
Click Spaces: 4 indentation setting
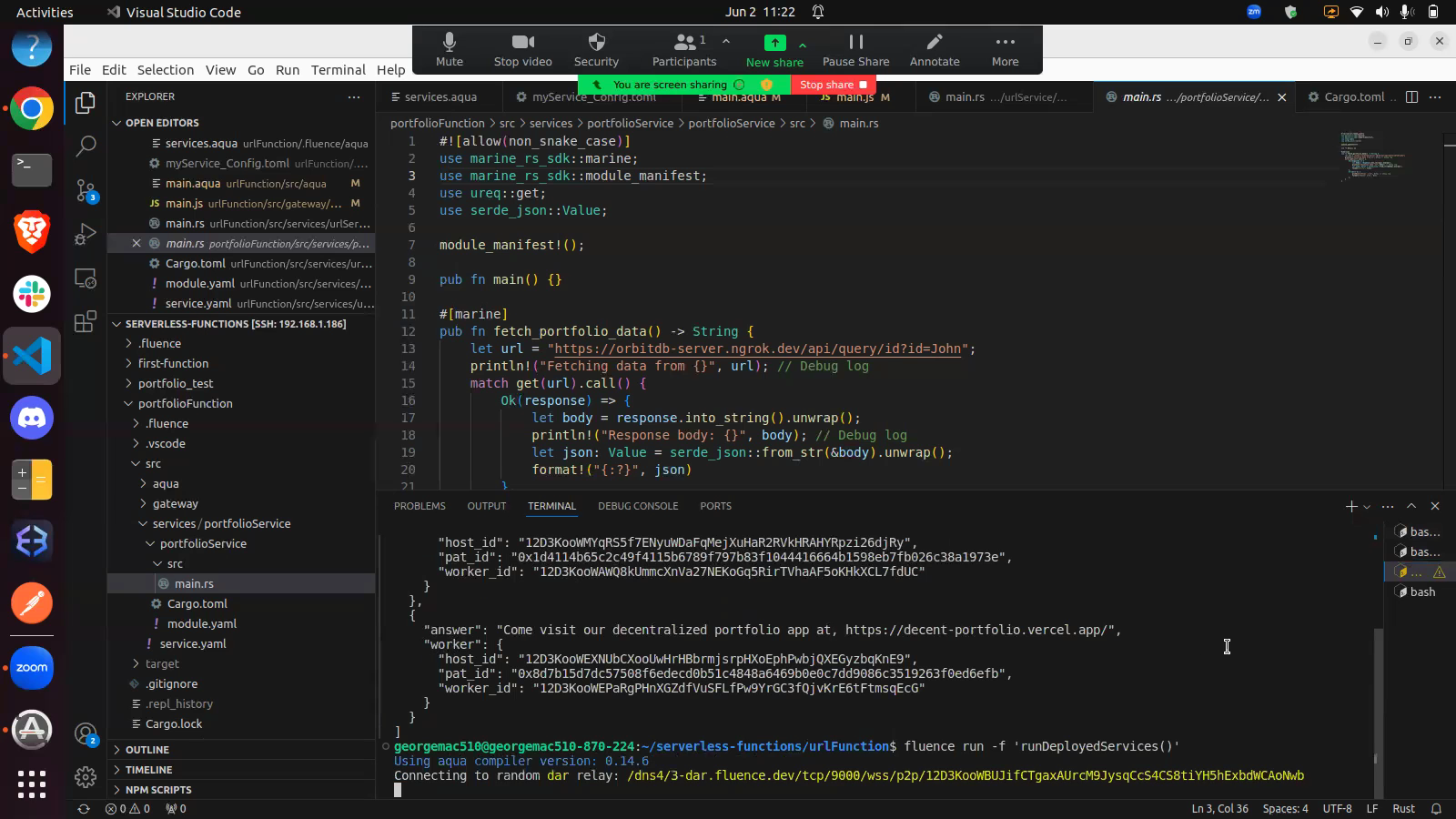pyautogui.click(x=1285, y=808)
